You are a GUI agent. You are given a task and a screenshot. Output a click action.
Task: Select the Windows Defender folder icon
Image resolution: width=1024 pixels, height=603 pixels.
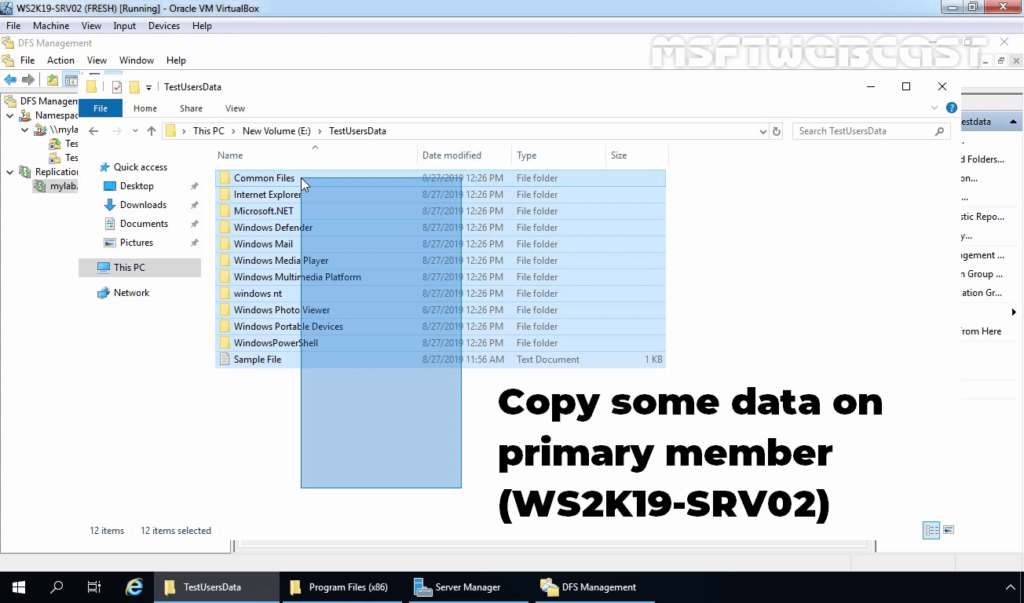pyautogui.click(x=225, y=227)
